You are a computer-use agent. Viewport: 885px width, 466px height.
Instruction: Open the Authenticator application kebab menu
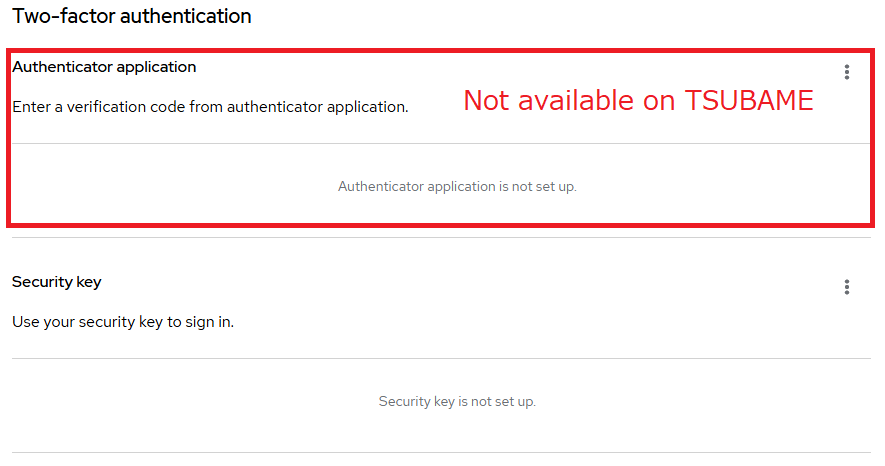846,72
